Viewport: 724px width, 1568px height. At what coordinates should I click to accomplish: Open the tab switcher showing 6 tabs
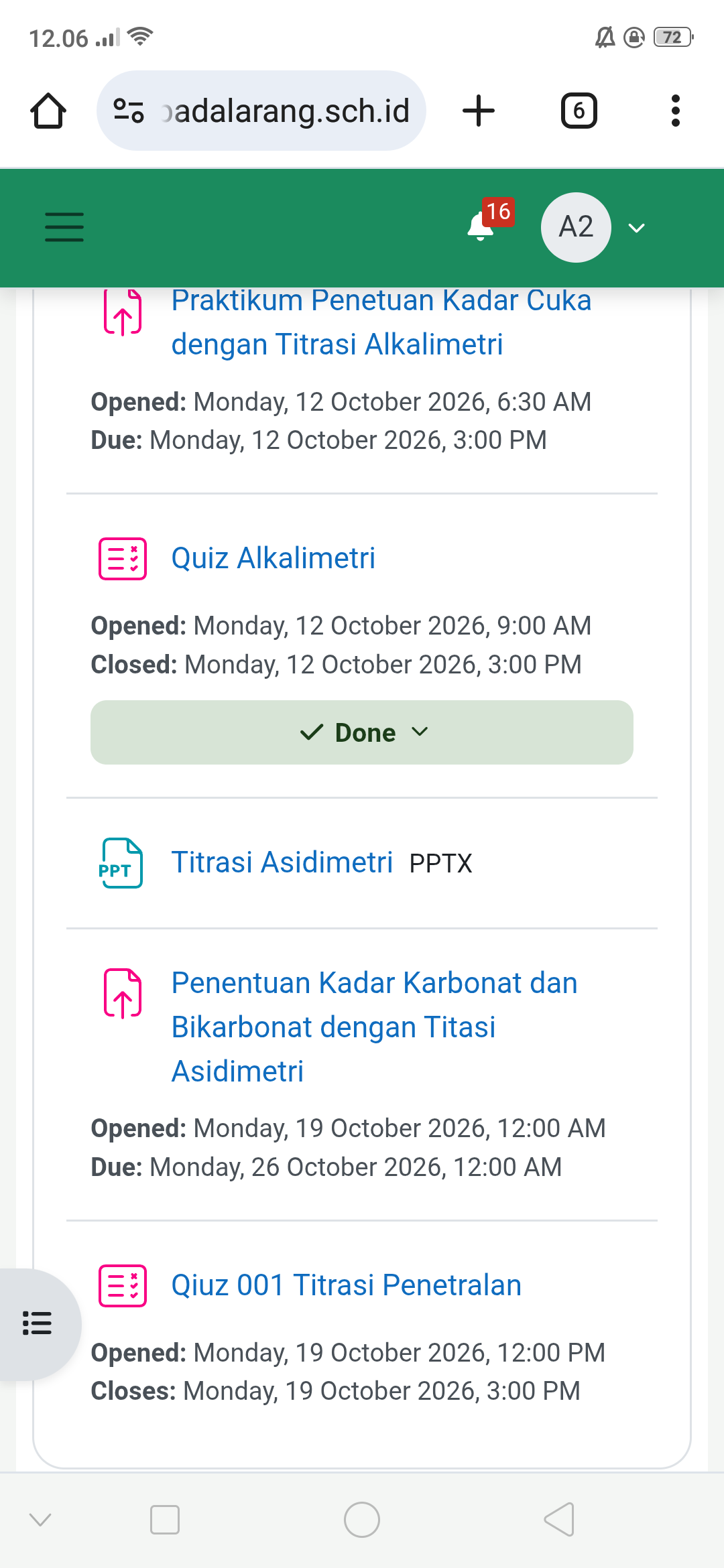tap(579, 111)
